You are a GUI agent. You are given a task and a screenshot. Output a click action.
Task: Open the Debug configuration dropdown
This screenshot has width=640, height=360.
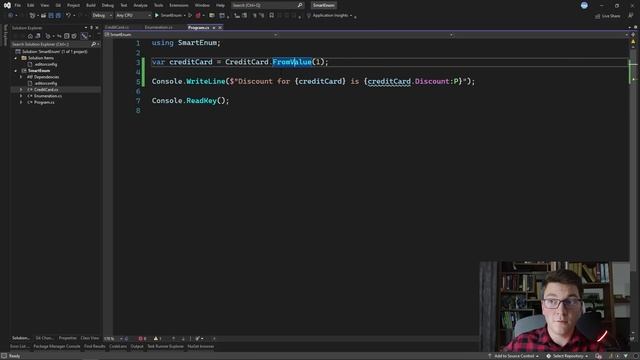point(102,16)
